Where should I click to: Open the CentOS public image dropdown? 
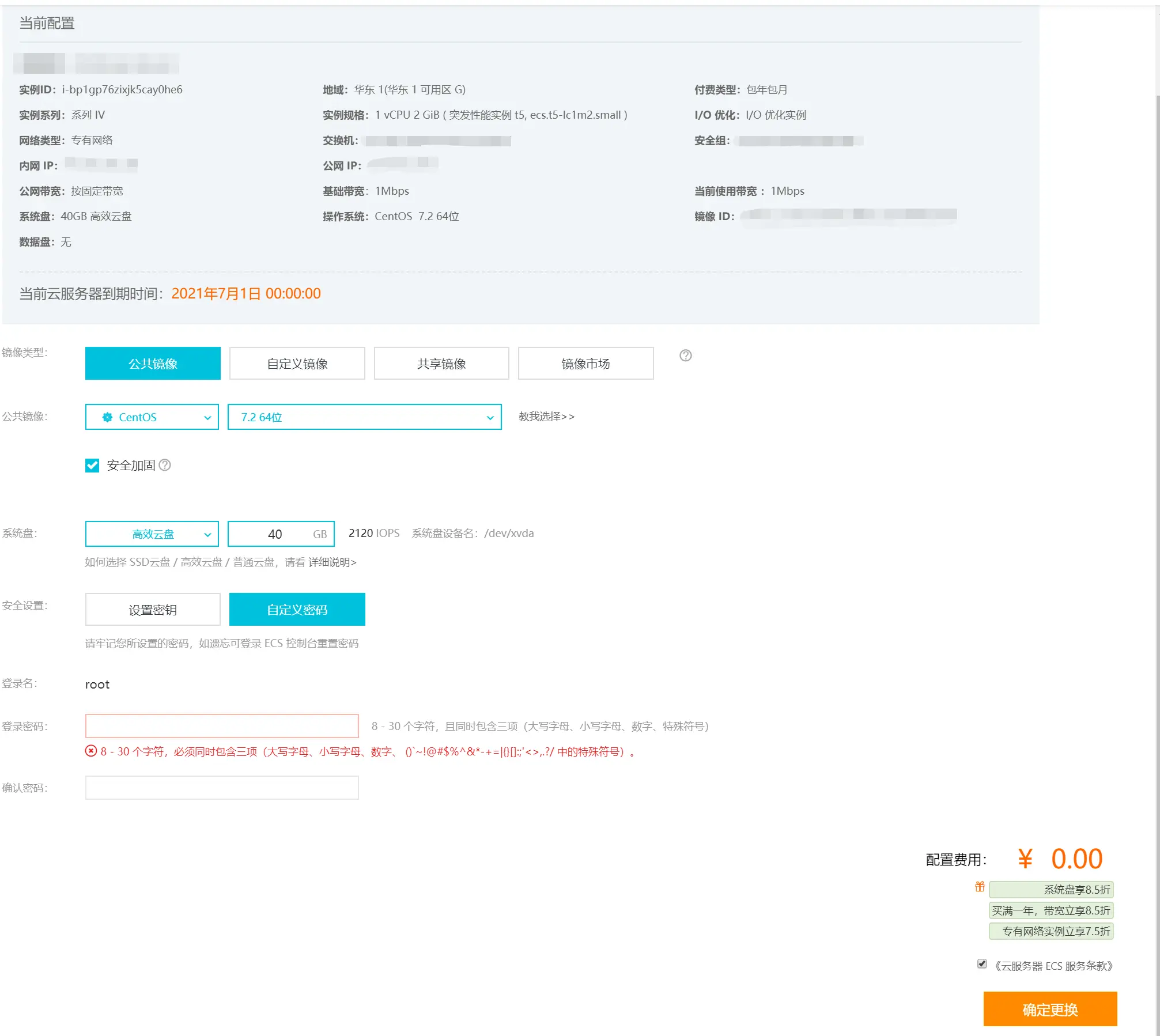tap(152, 417)
